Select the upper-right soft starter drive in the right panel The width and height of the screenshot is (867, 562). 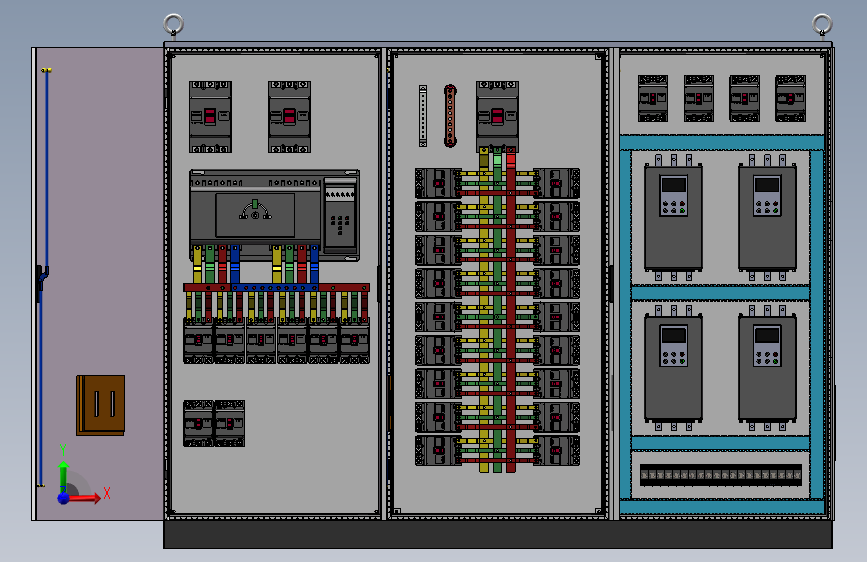pyautogui.click(x=767, y=218)
